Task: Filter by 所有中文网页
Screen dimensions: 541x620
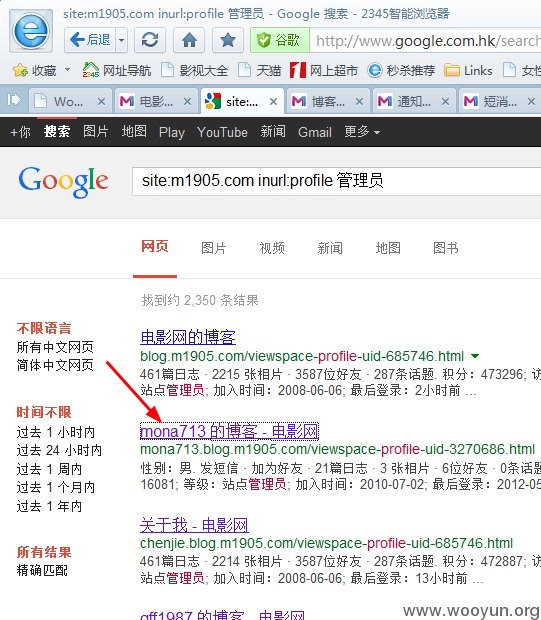Action: pyautogui.click(x=55, y=347)
